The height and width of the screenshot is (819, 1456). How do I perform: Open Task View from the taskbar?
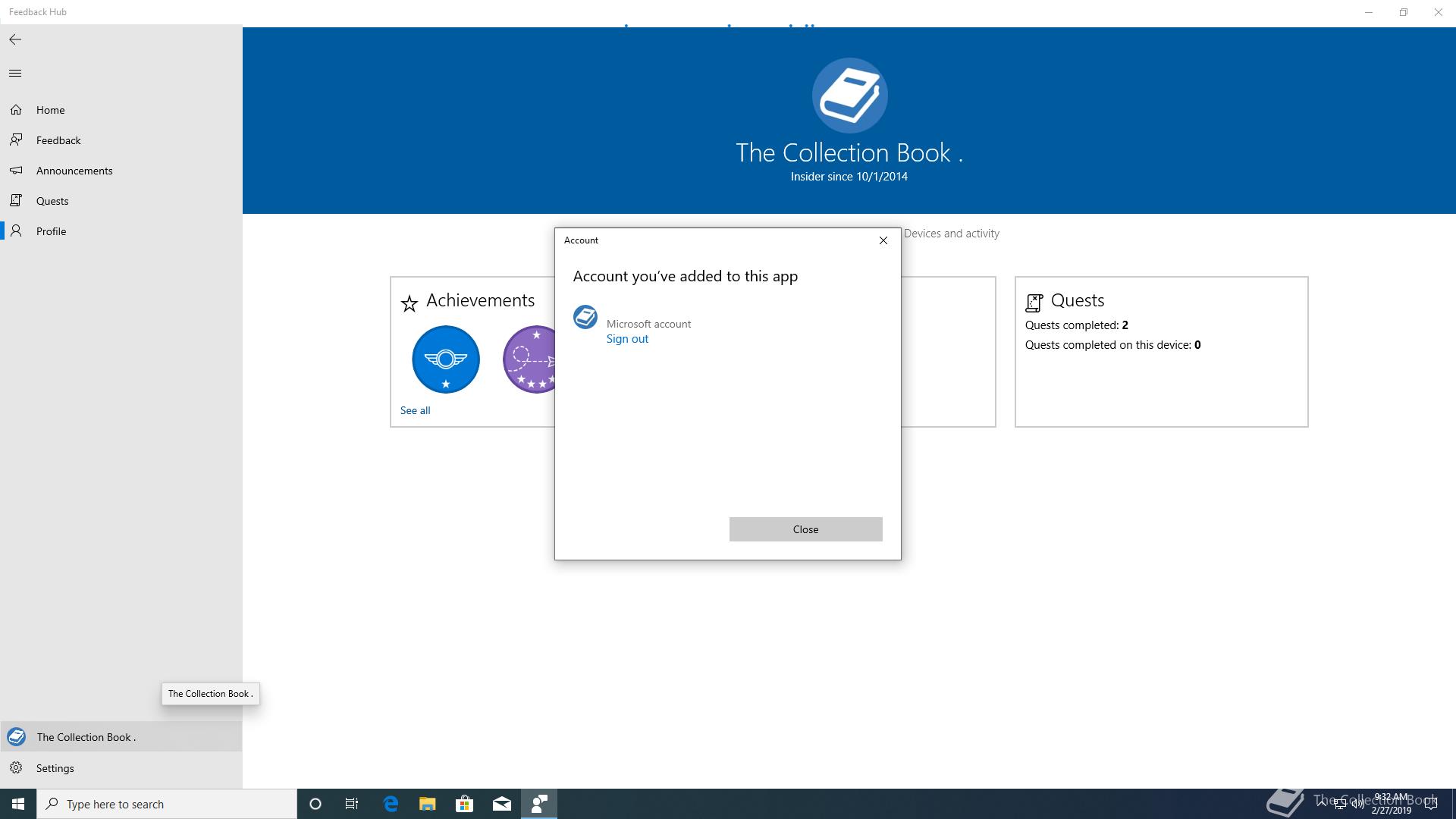click(352, 804)
